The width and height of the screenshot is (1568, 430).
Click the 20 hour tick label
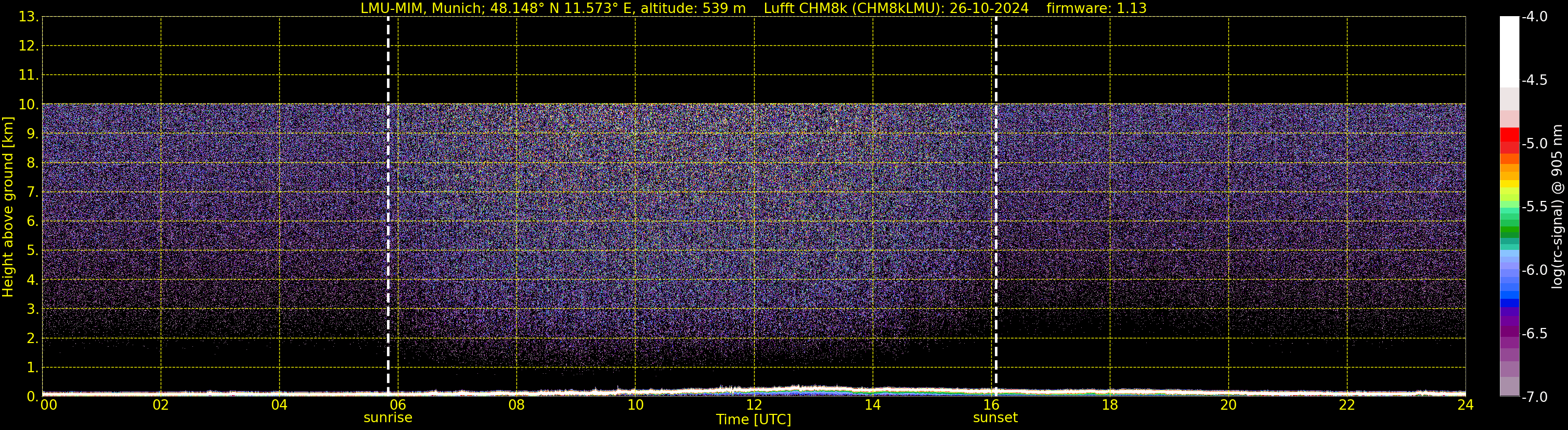tap(1228, 405)
